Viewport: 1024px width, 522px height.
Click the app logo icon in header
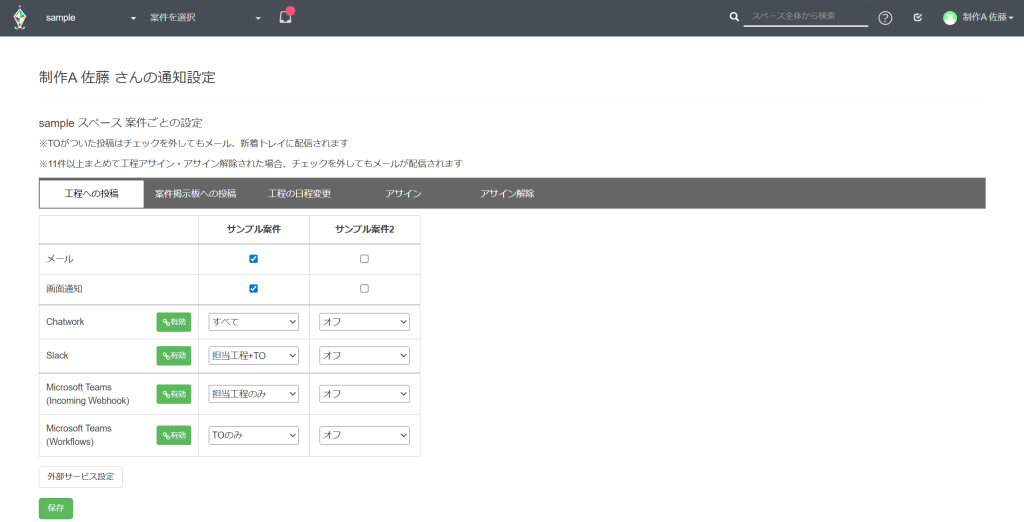click(19, 18)
